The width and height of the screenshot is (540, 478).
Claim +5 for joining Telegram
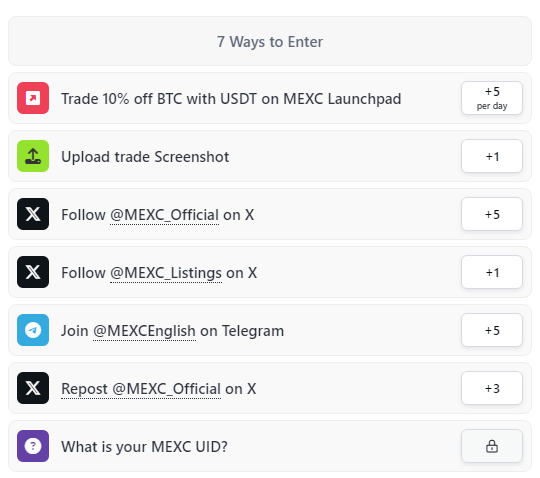[492, 330]
